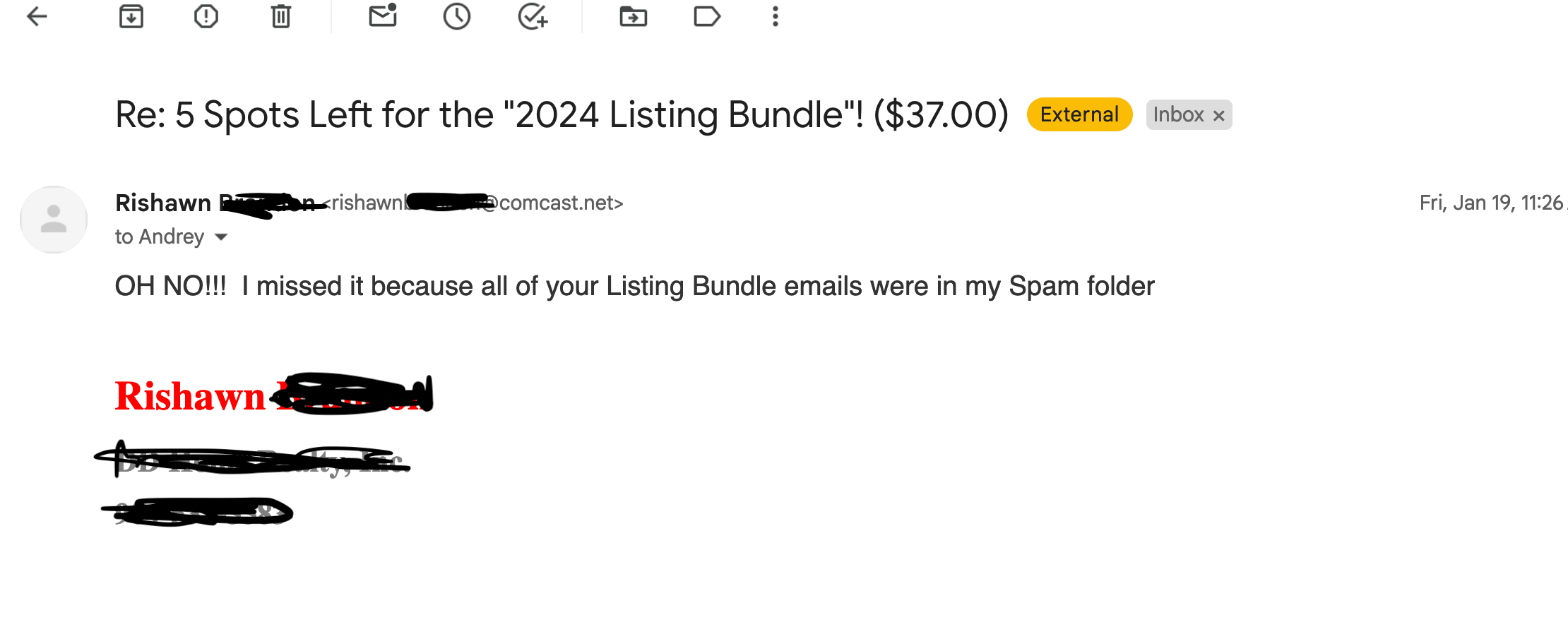
Task: Click the red Rishawn signature name
Action: (x=190, y=396)
